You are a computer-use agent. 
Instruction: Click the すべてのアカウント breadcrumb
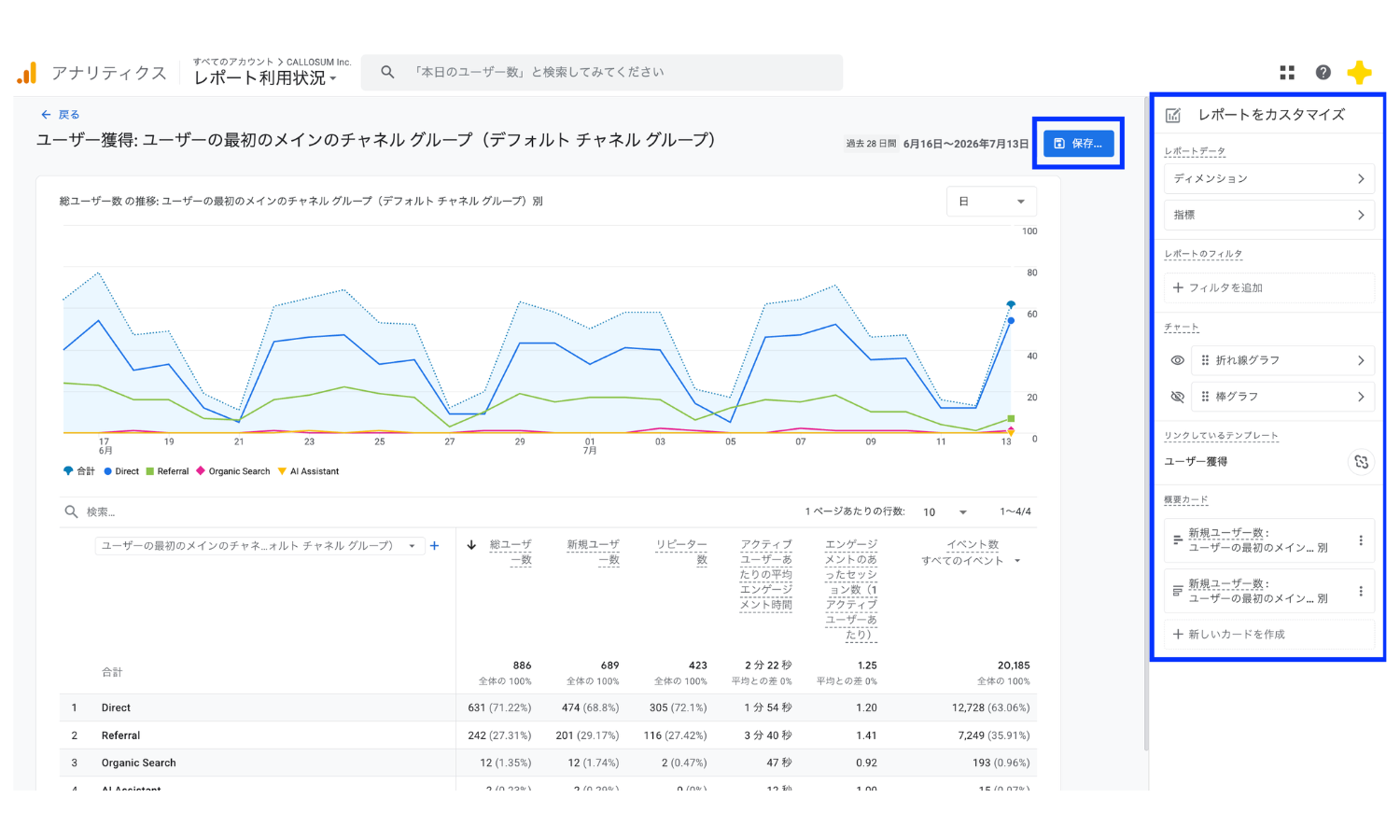[233, 63]
